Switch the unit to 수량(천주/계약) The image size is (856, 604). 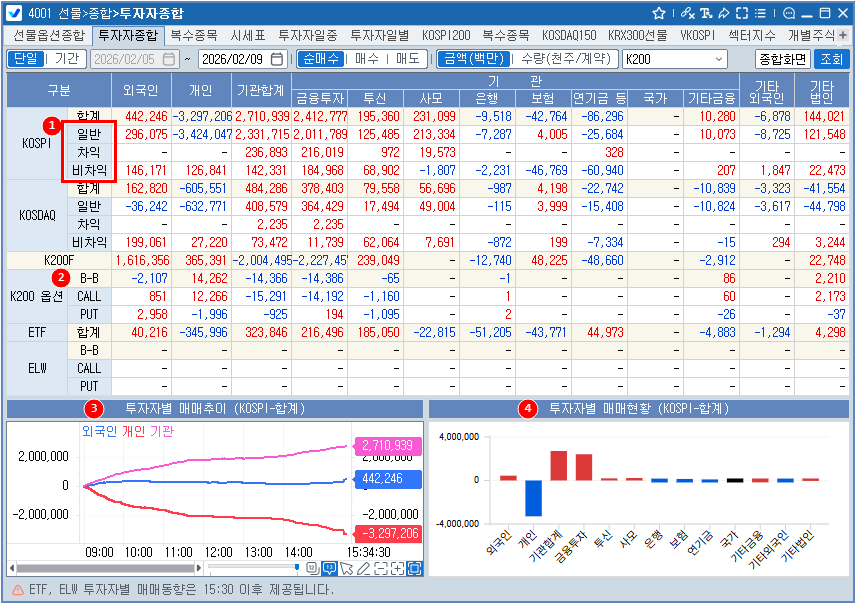tap(566, 59)
